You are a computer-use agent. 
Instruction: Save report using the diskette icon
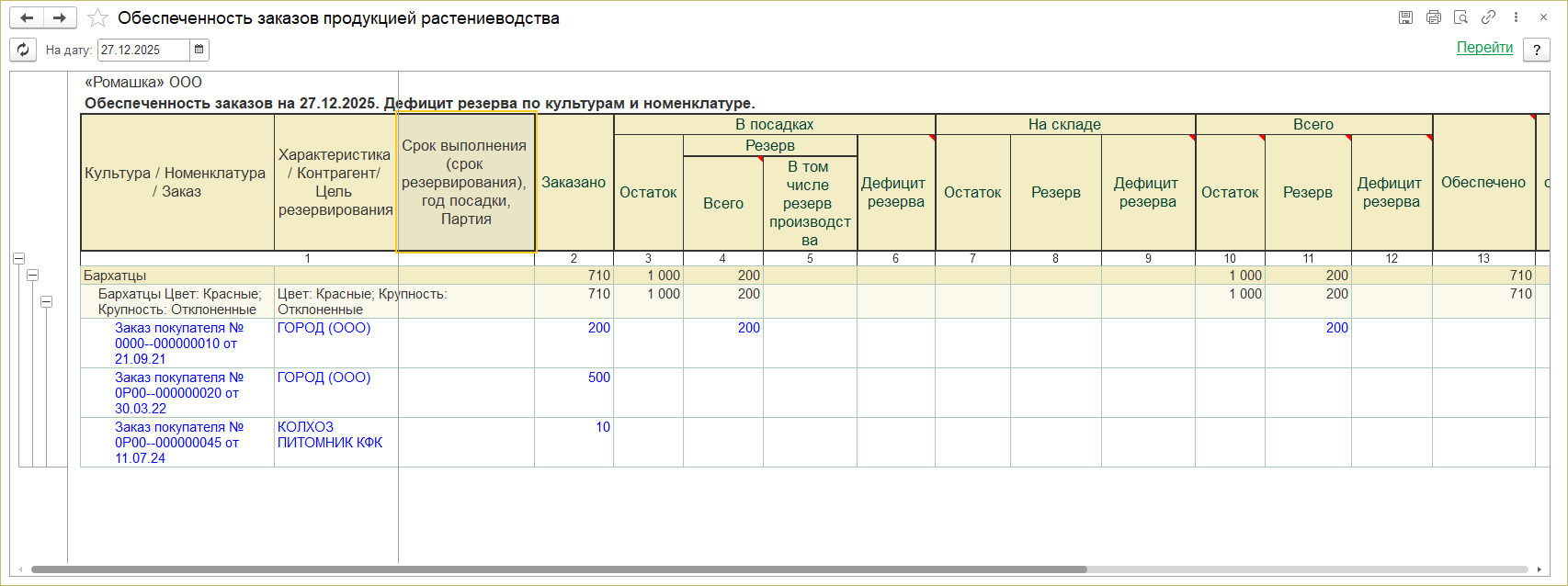click(1405, 17)
